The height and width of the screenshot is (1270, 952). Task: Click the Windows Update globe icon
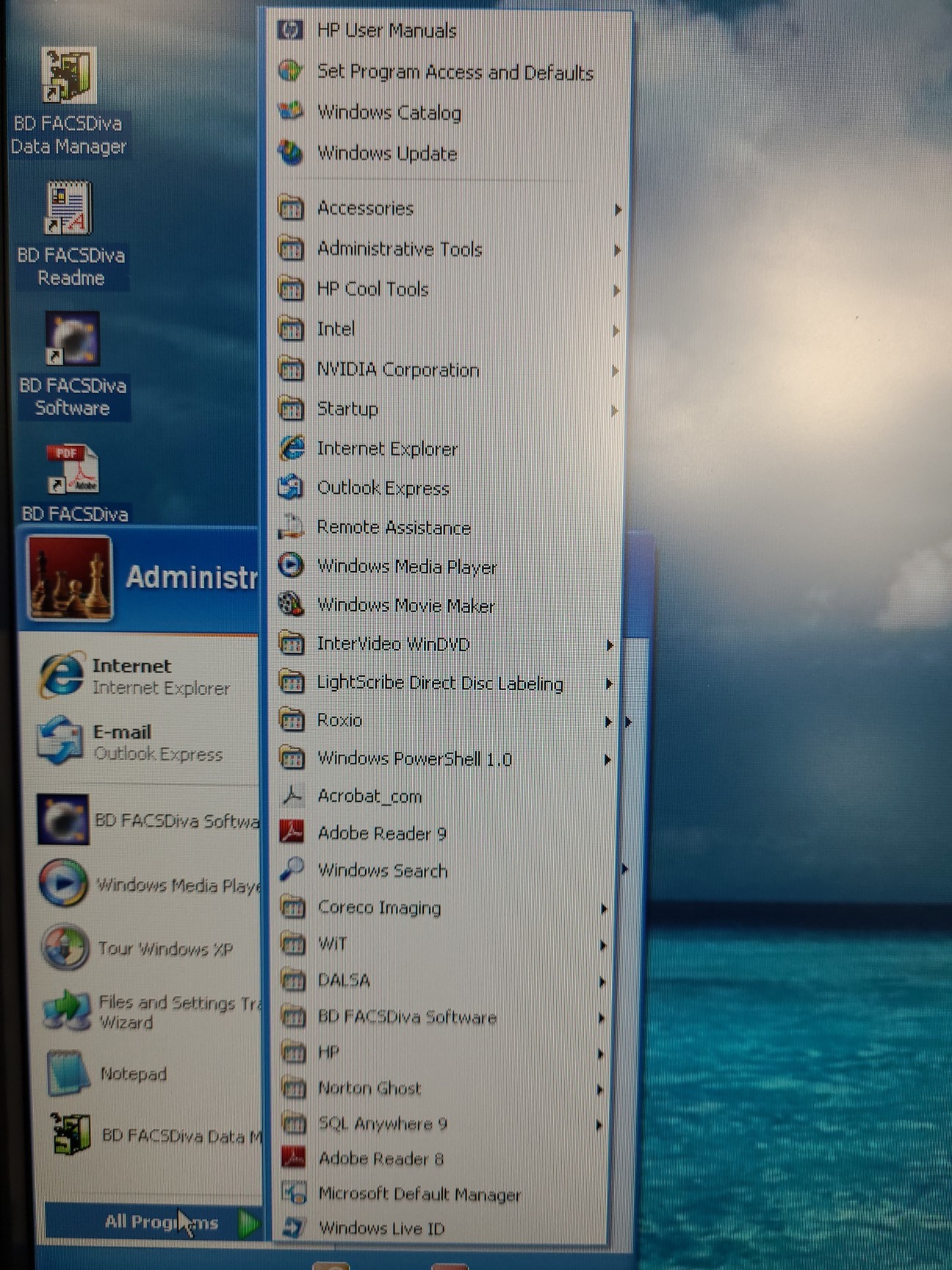tap(291, 153)
